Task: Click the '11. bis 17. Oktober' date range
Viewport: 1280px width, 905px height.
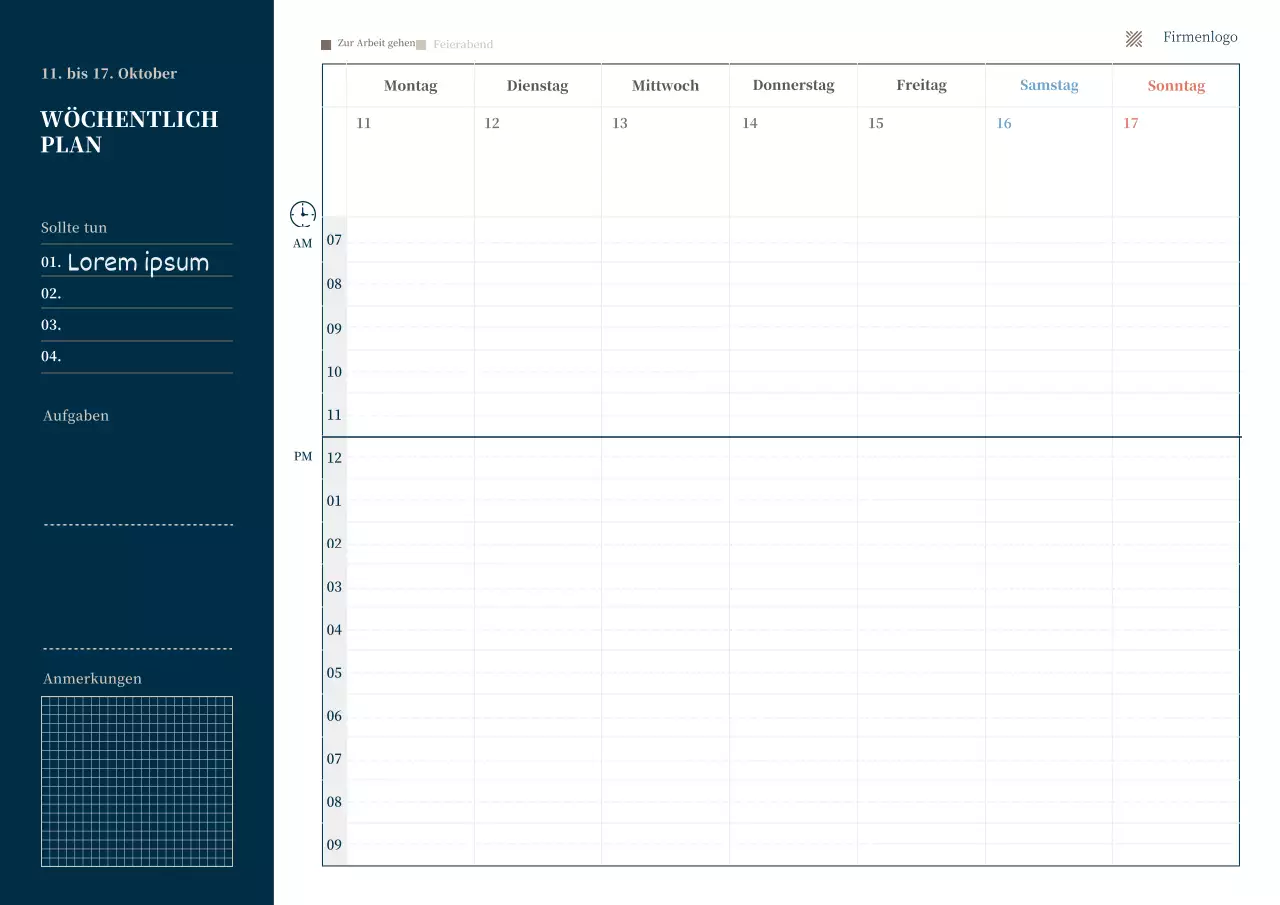Action: click(x=109, y=74)
